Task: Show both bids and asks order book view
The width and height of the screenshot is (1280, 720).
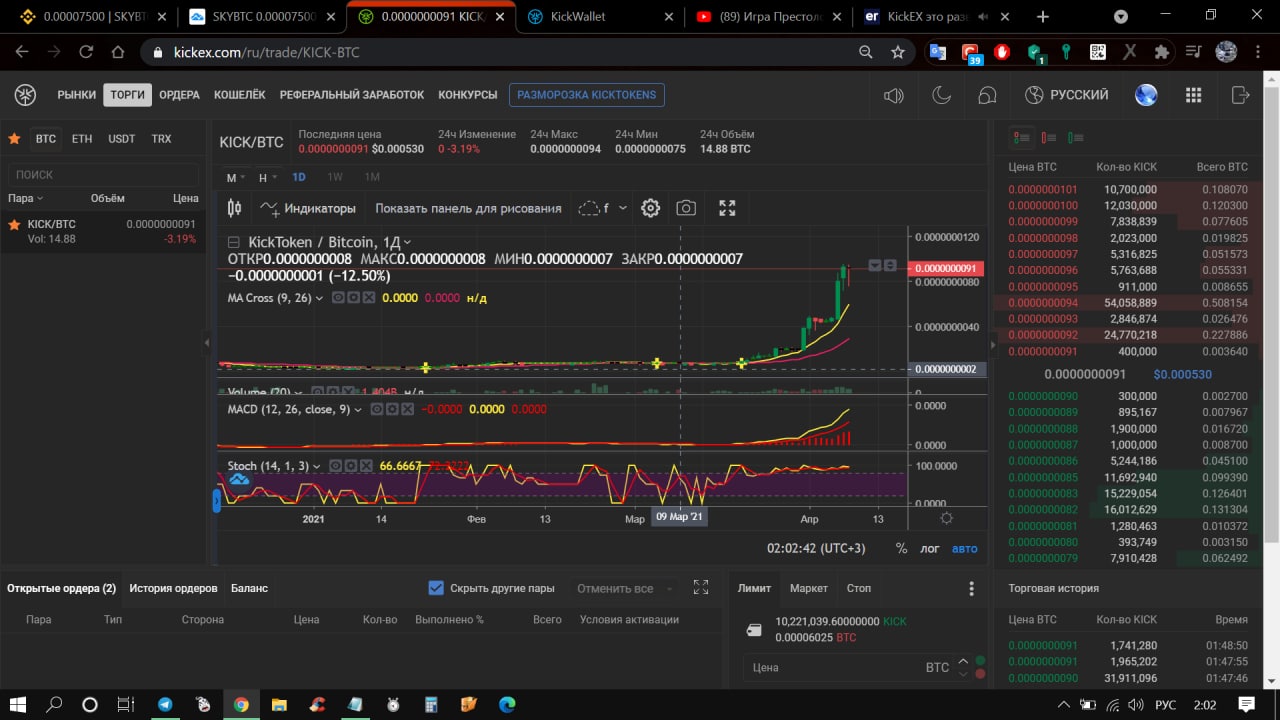Action: click(x=1021, y=138)
